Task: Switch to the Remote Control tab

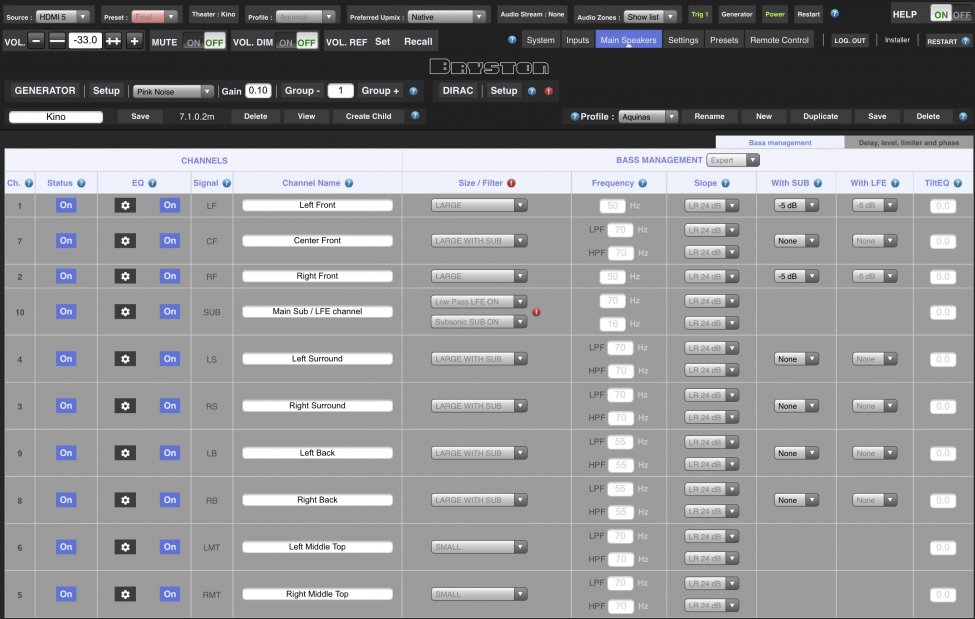Action: (779, 40)
